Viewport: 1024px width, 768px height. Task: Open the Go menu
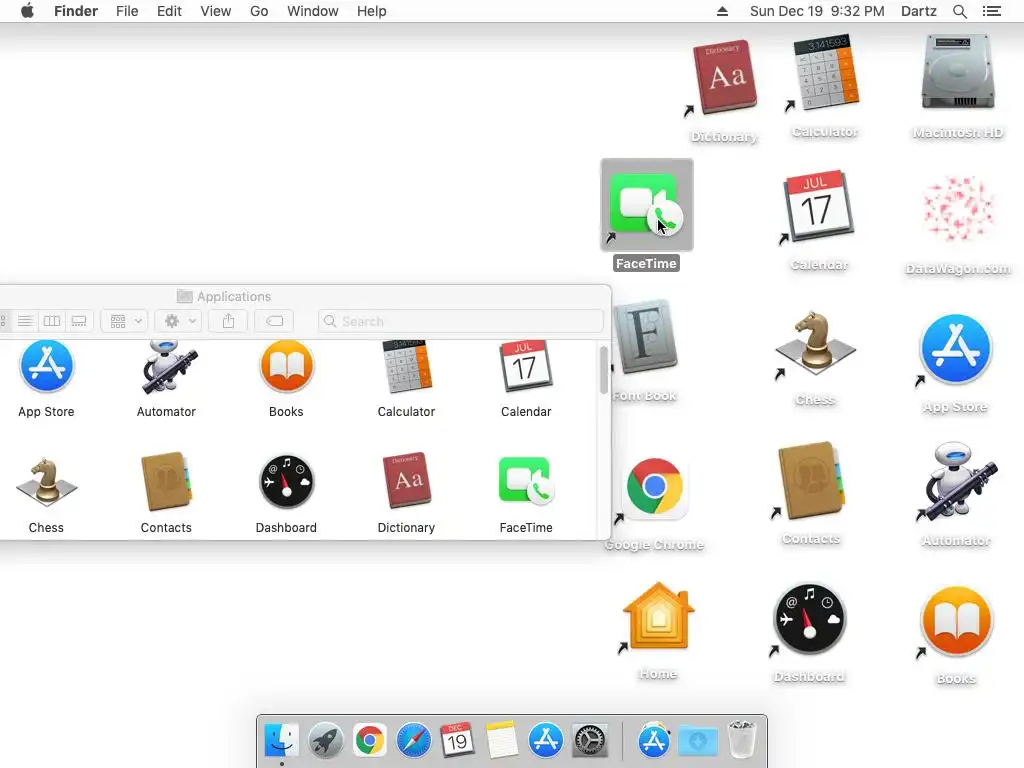[x=259, y=11]
